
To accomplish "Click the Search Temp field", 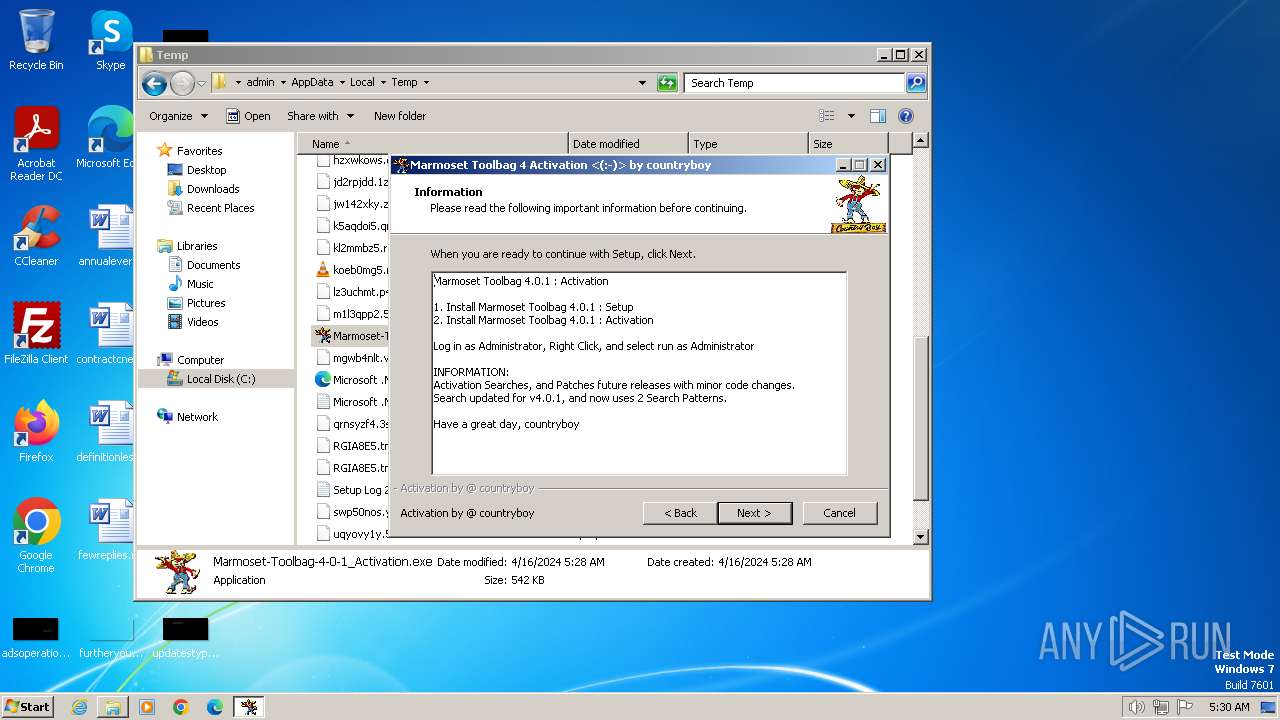I will click(795, 83).
